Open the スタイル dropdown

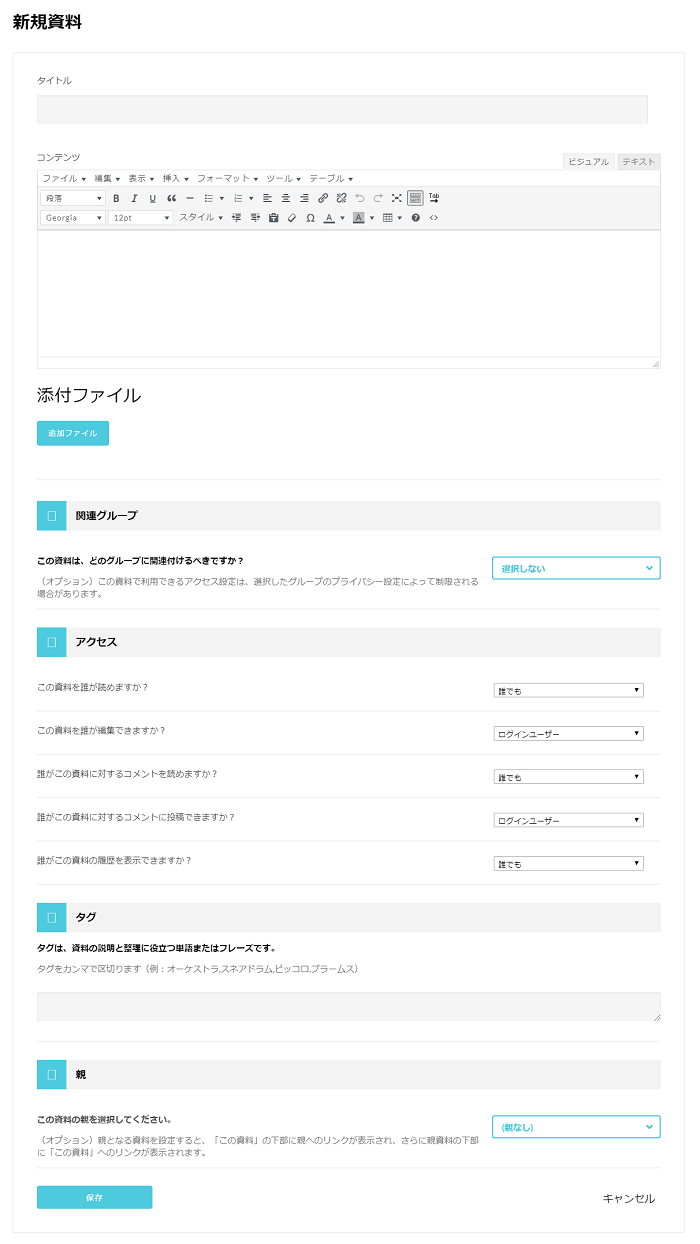tap(201, 217)
